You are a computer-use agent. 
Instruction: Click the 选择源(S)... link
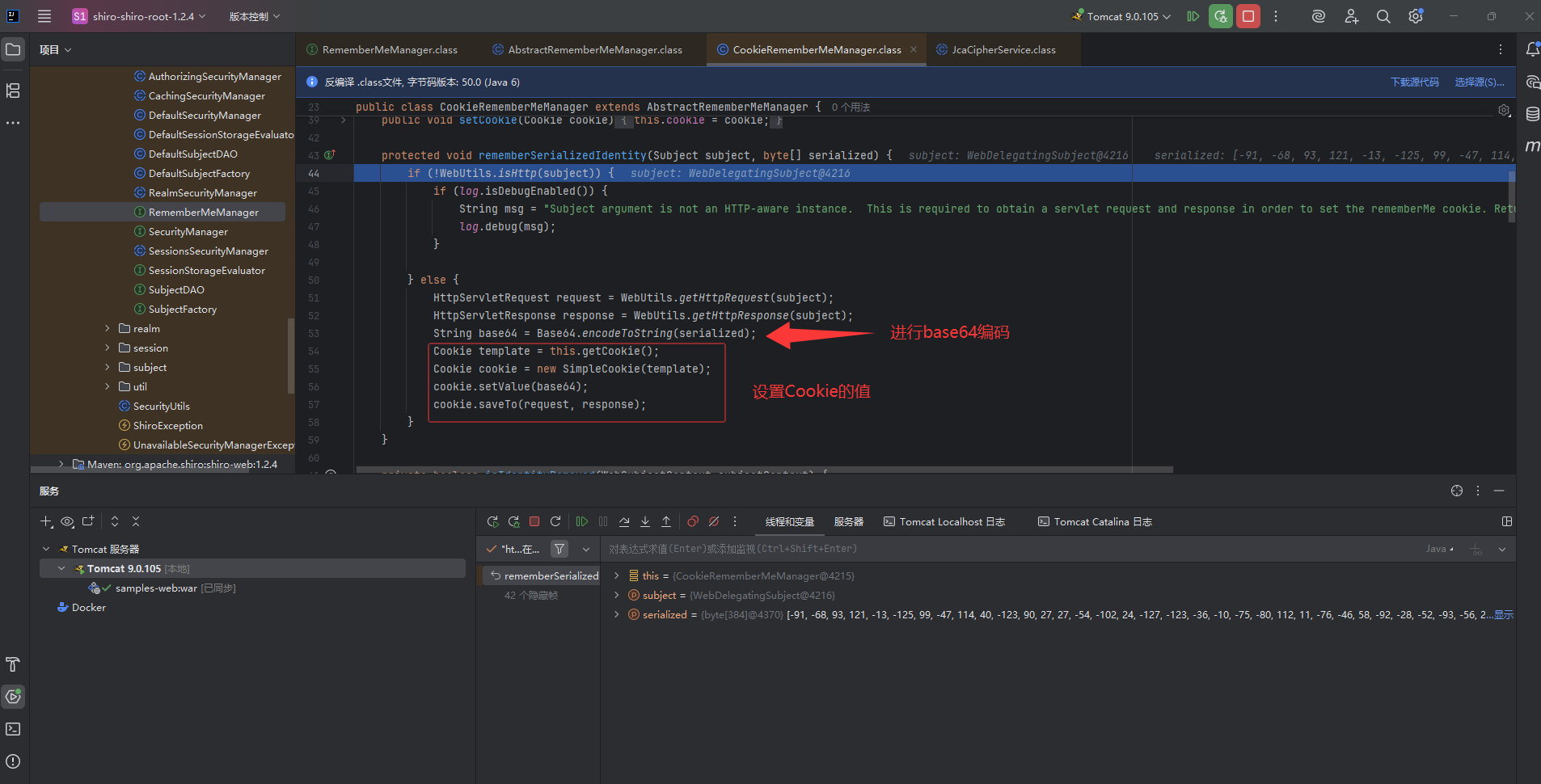click(x=1479, y=82)
